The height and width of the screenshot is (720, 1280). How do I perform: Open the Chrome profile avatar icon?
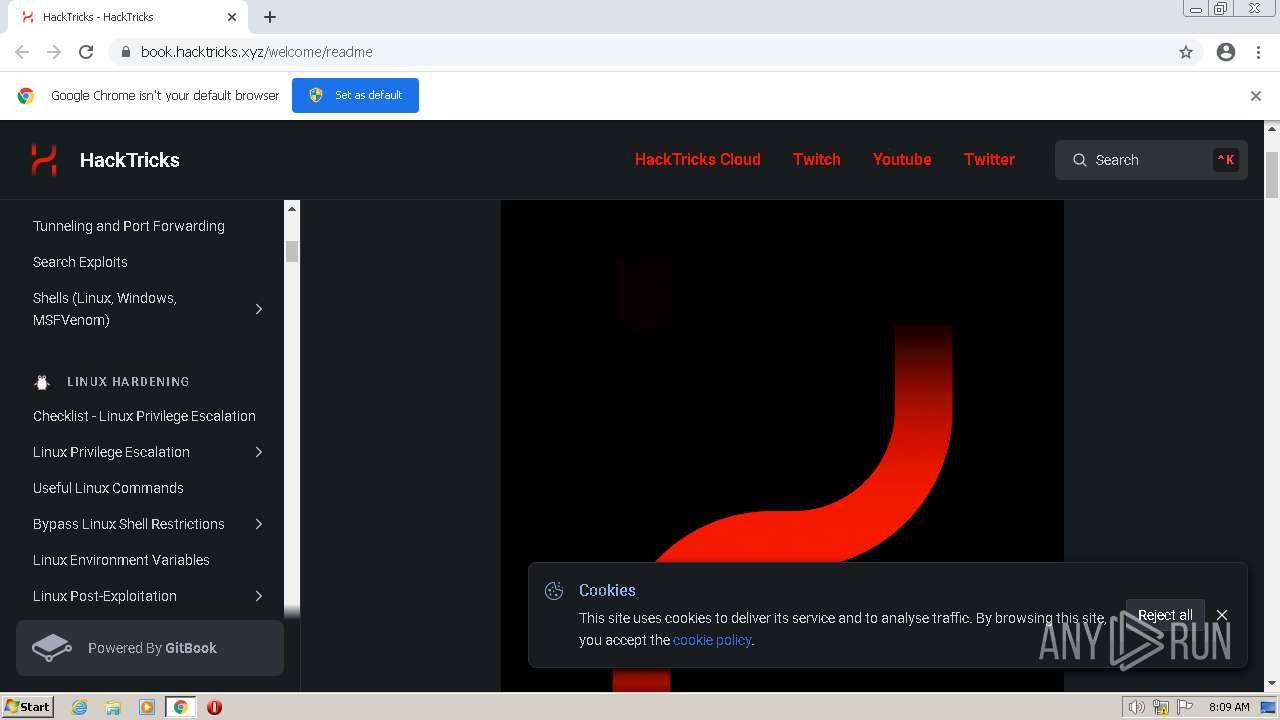tap(1226, 52)
